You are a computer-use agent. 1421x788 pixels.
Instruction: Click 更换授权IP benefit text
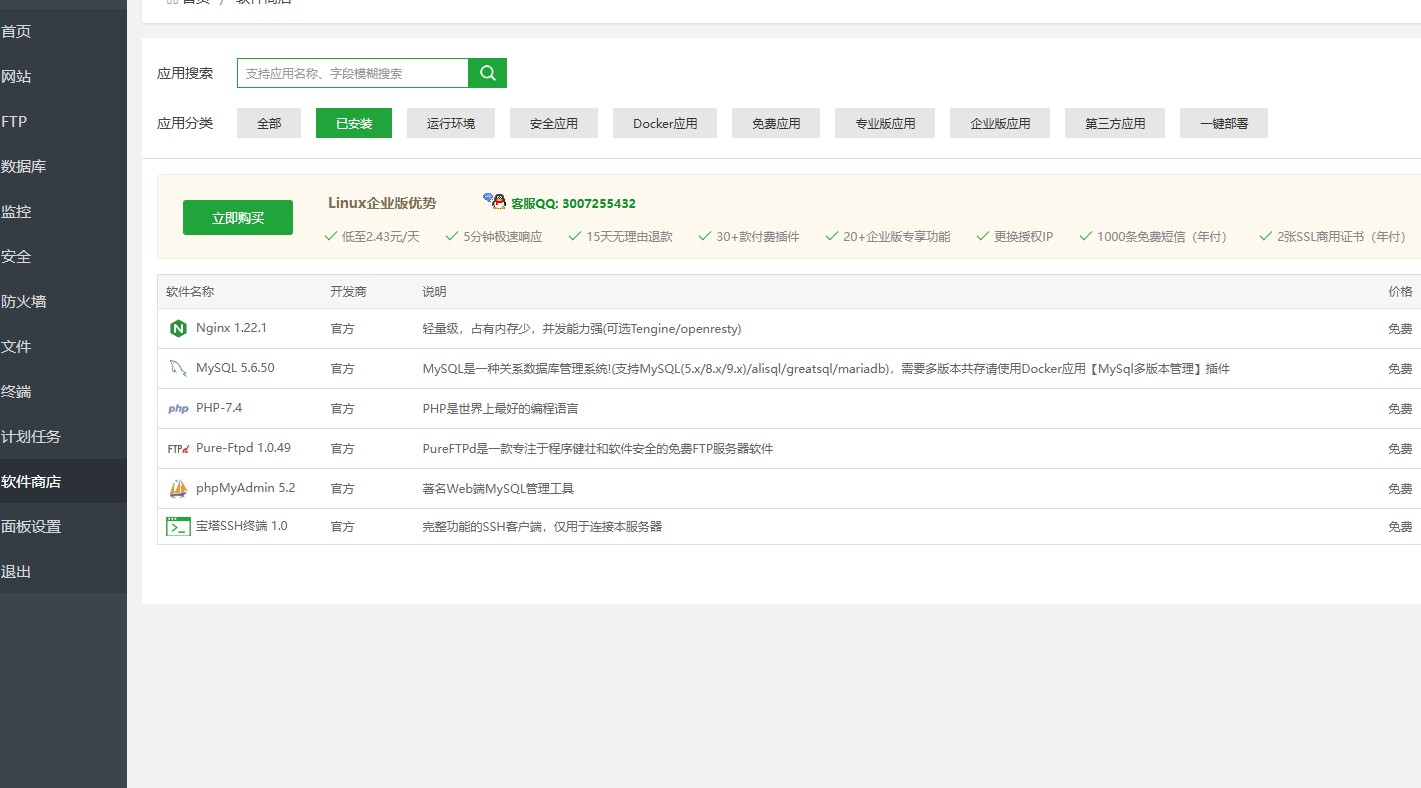click(1023, 237)
